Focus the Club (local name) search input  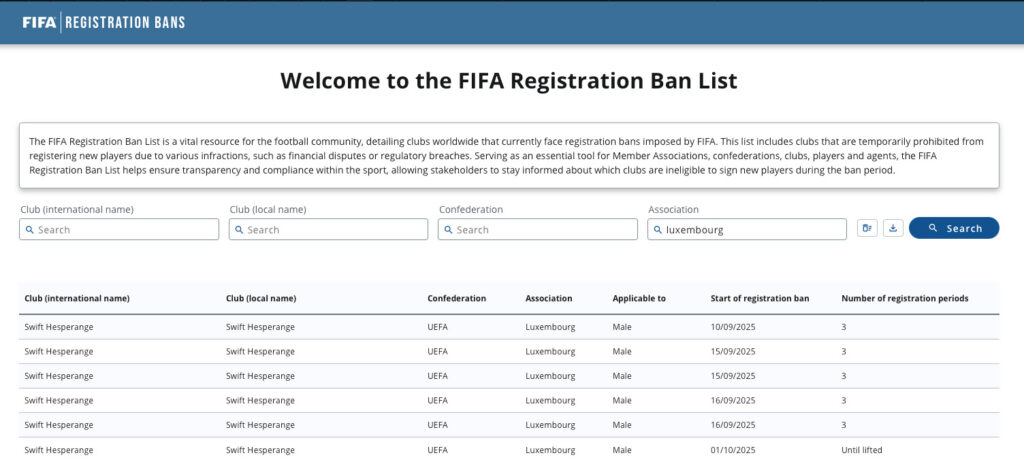point(335,230)
